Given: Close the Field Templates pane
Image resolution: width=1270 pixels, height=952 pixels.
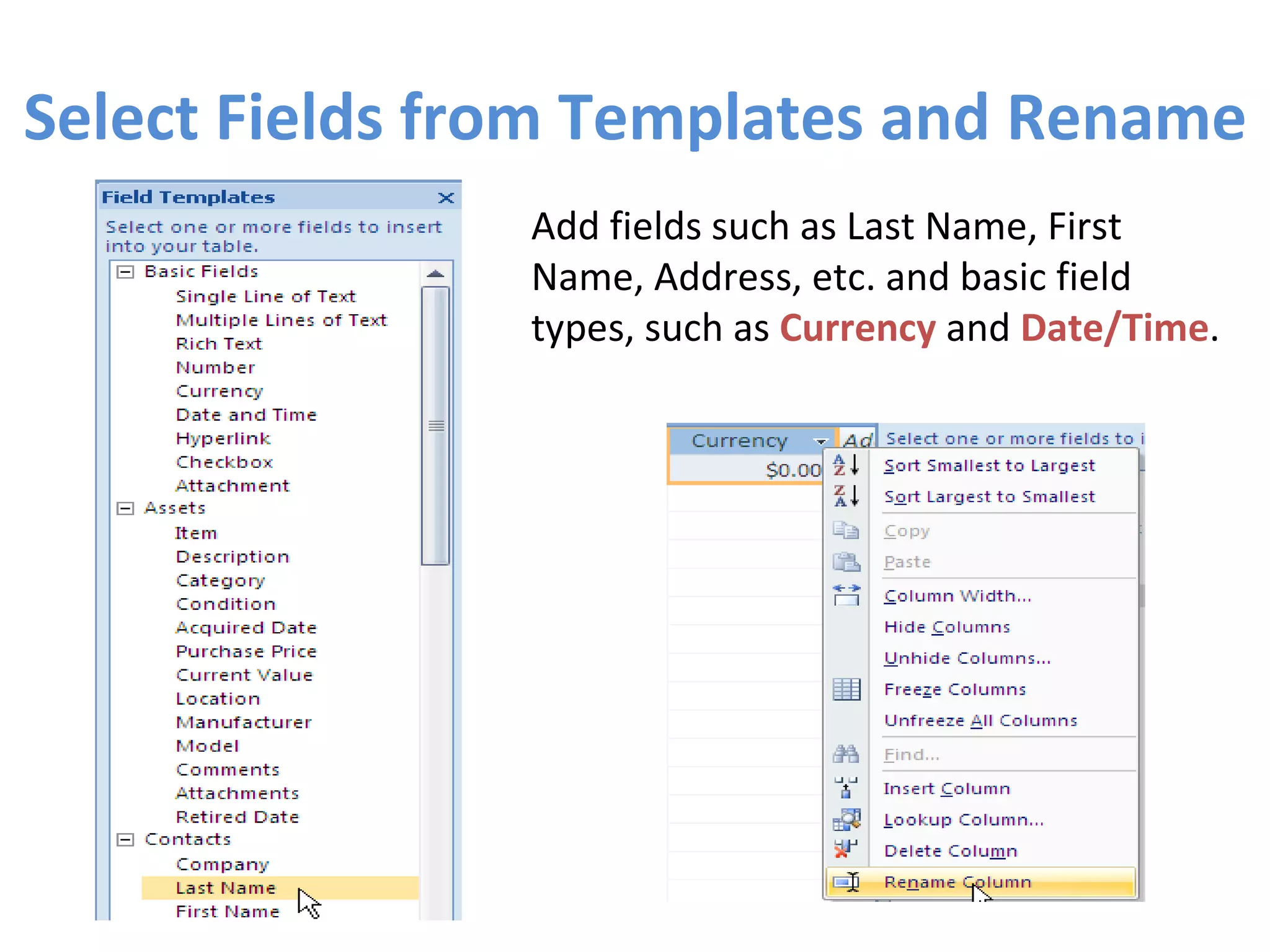Looking at the screenshot, I should coord(445,198).
